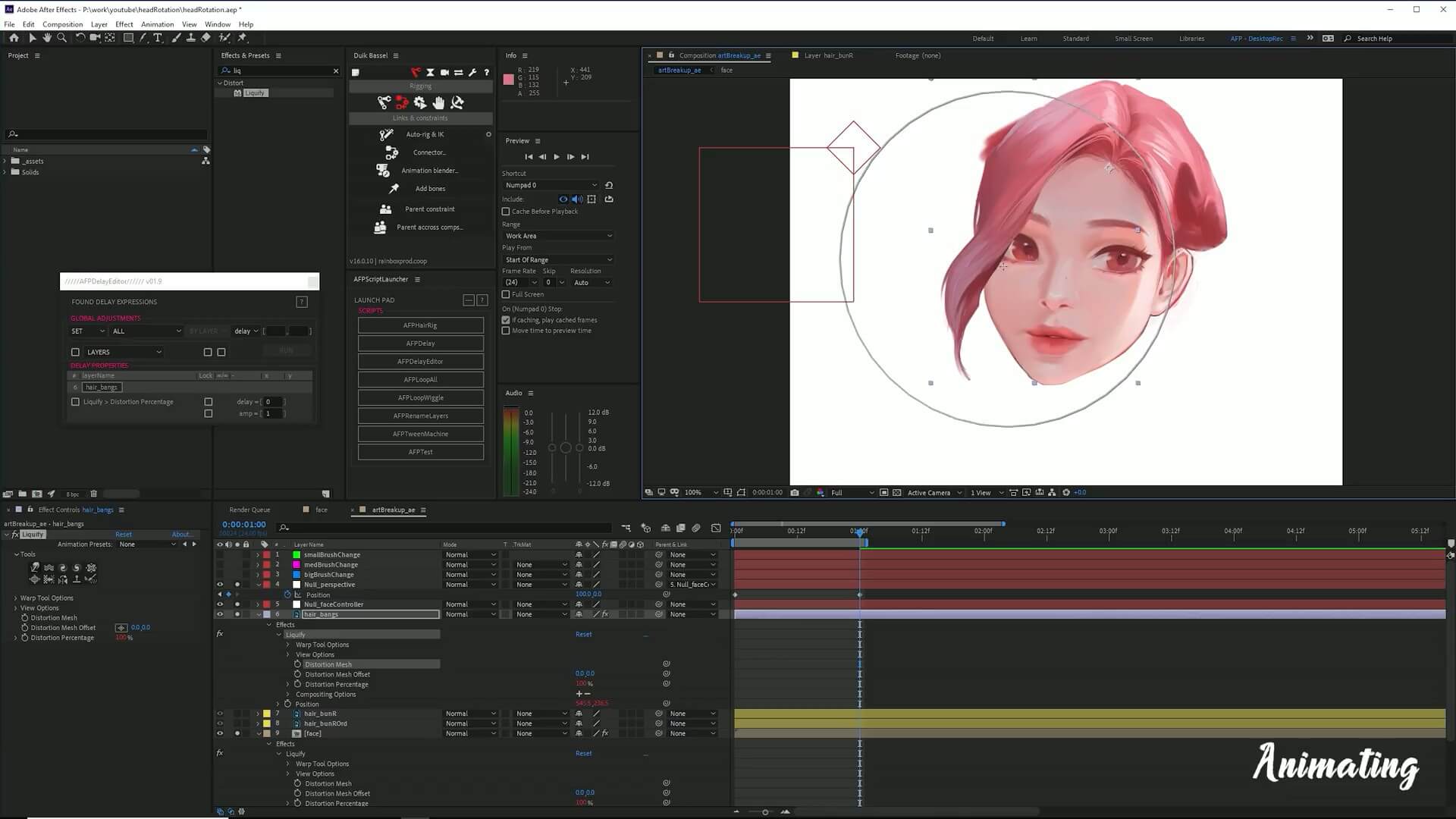Open the Effect menu

coord(124,24)
